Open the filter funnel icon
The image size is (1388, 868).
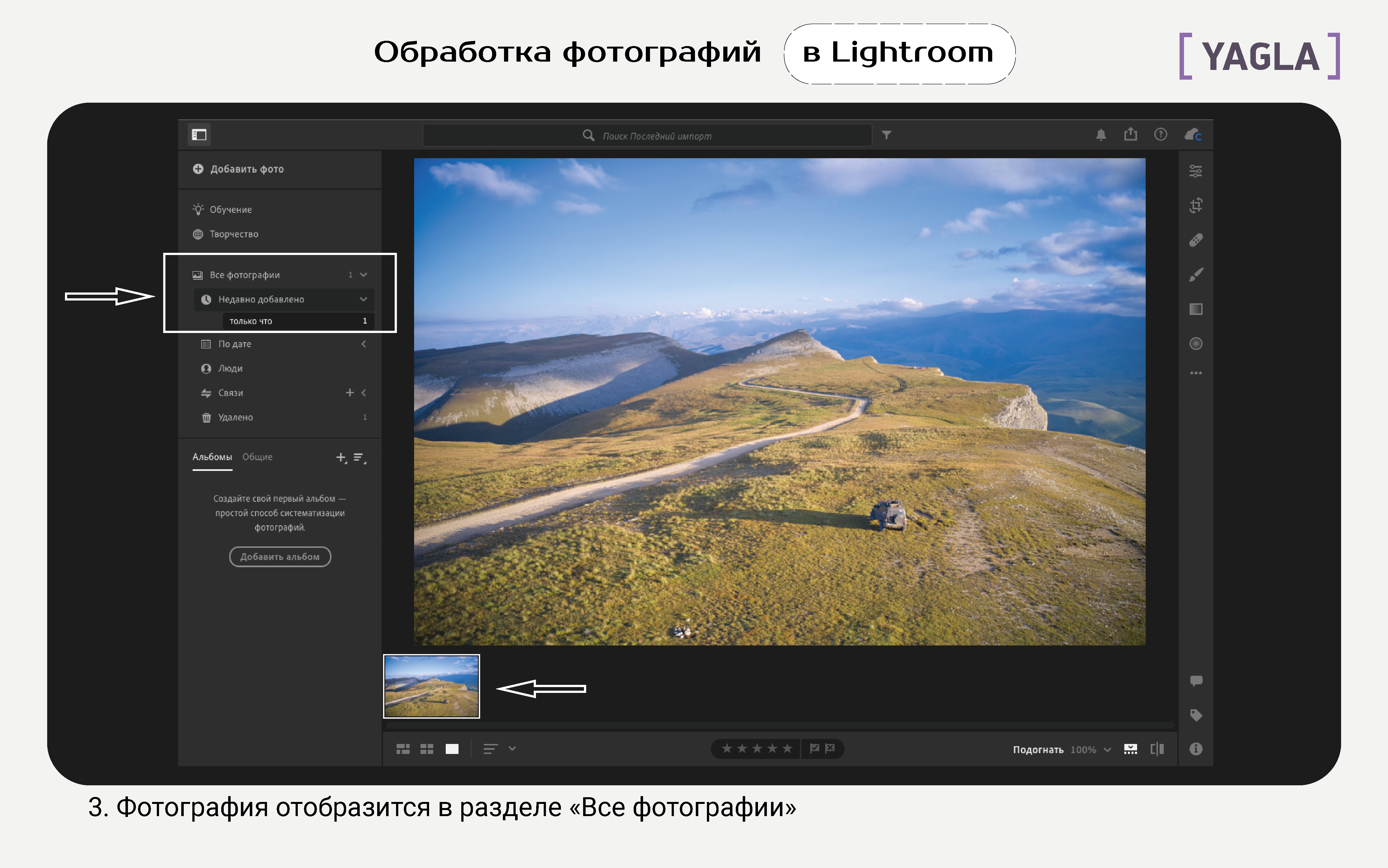(x=886, y=135)
